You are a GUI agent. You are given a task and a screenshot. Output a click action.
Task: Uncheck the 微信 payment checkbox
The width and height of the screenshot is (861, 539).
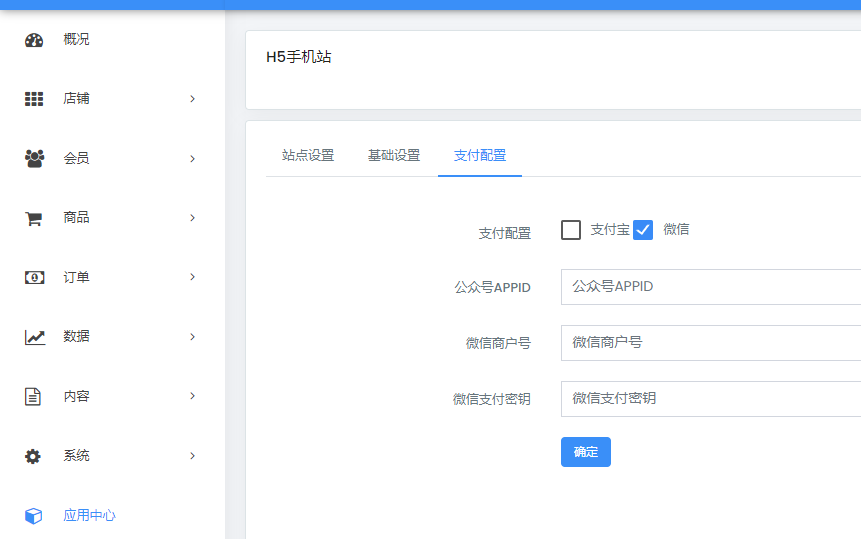click(x=643, y=230)
